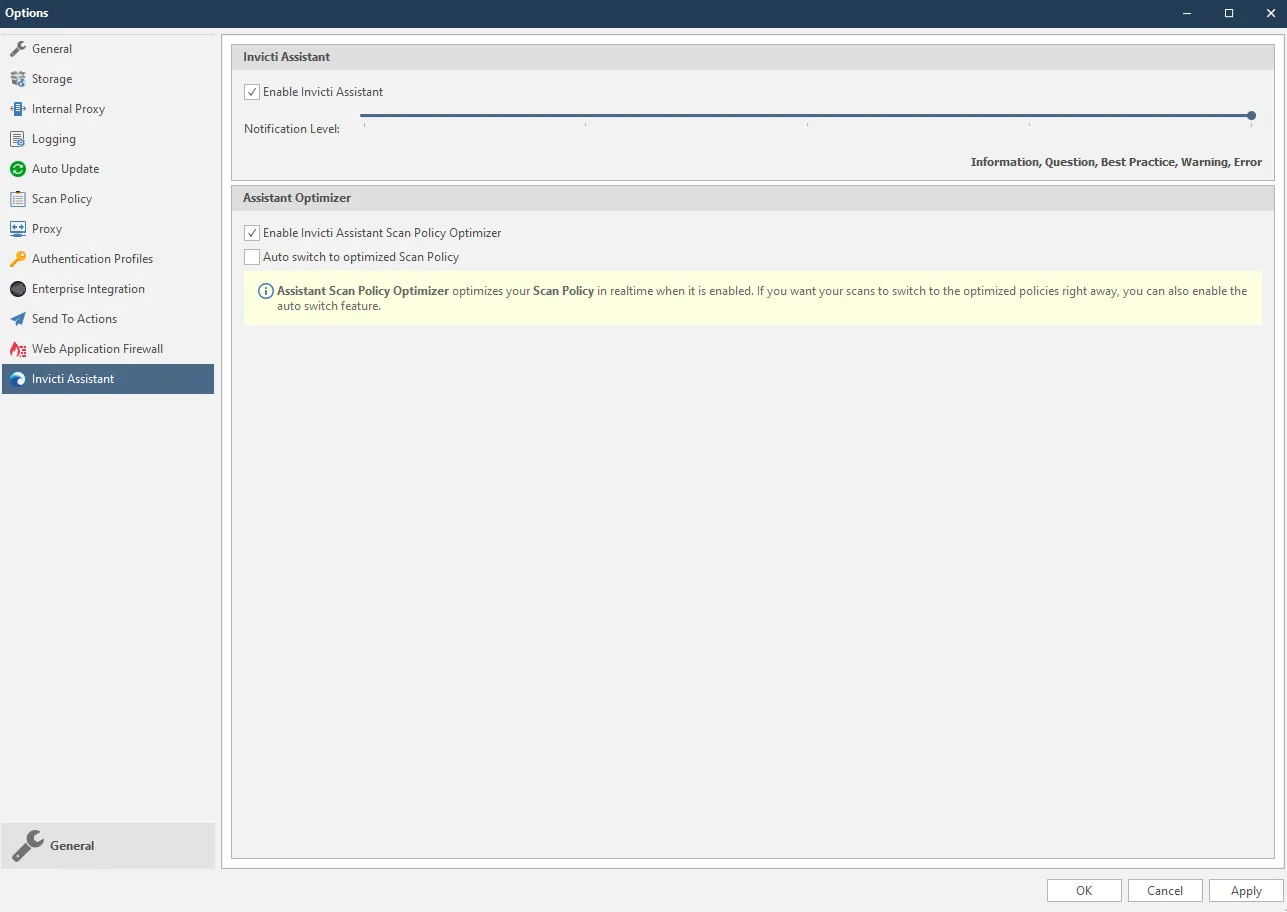Click the Logging icon
The image size is (1287, 912).
[x=17, y=139]
